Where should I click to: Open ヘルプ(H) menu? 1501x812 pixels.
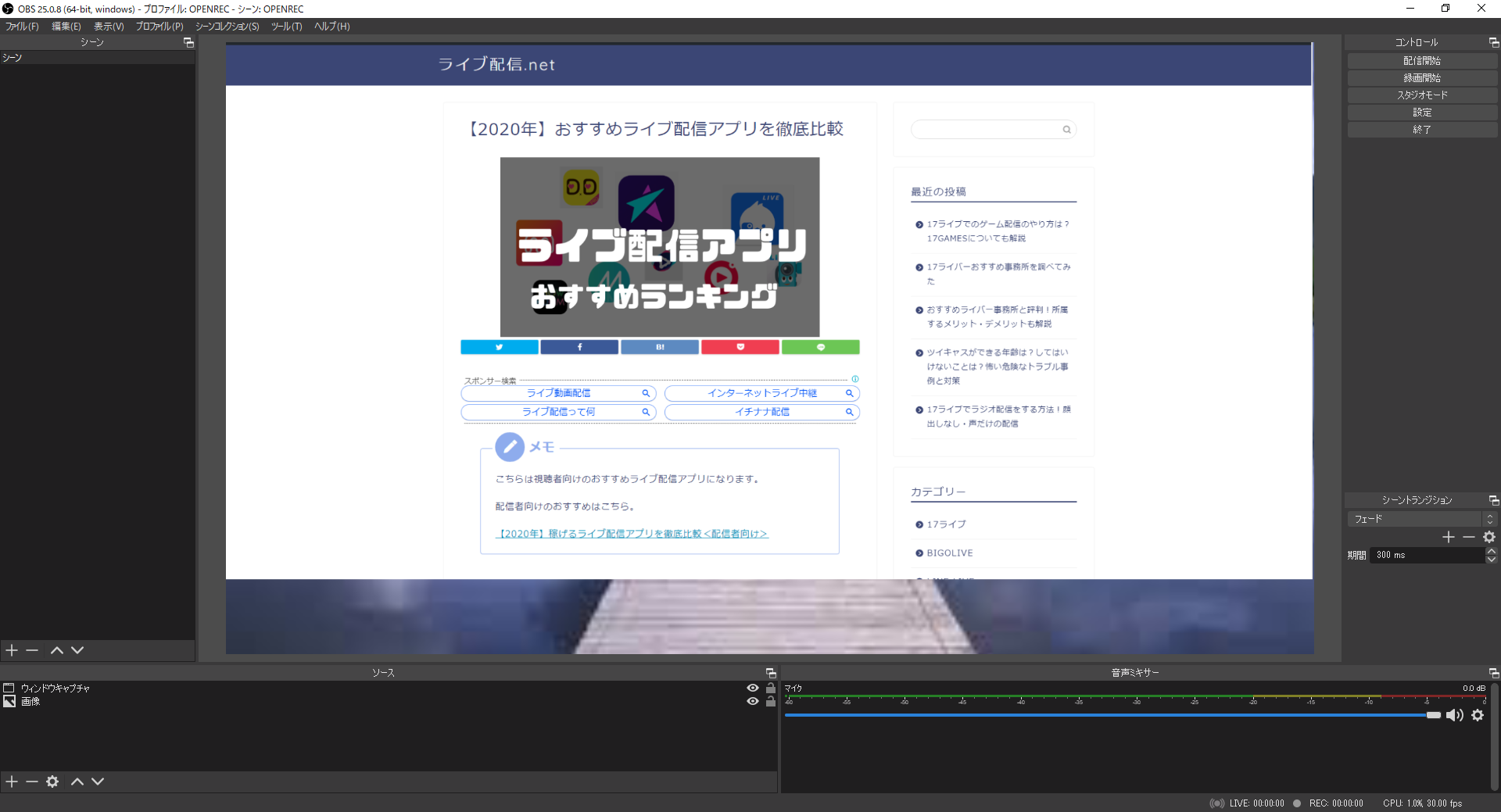coord(332,27)
